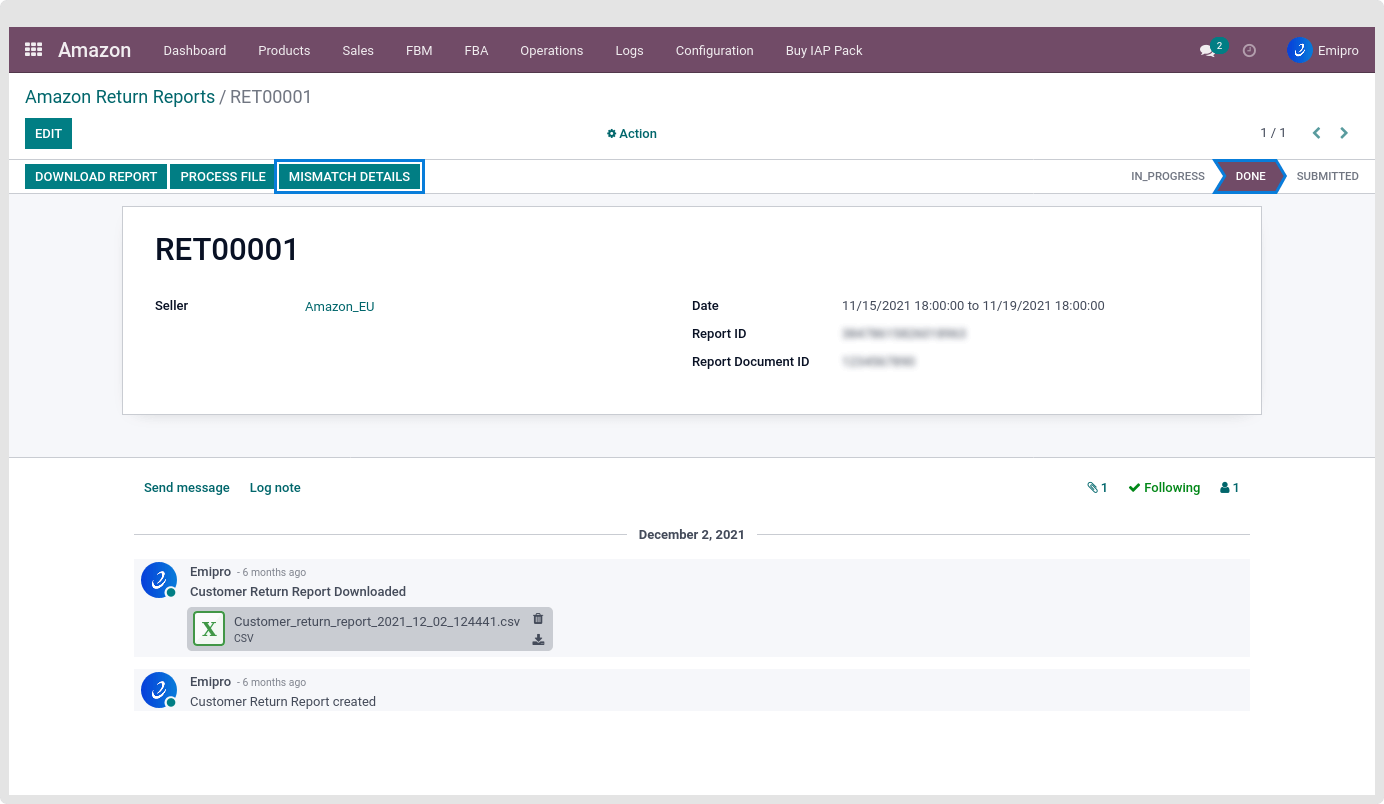This screenshot has height=804, width=1384.
Task: Click the Mismatch Details button
Action: click(349, 177)
